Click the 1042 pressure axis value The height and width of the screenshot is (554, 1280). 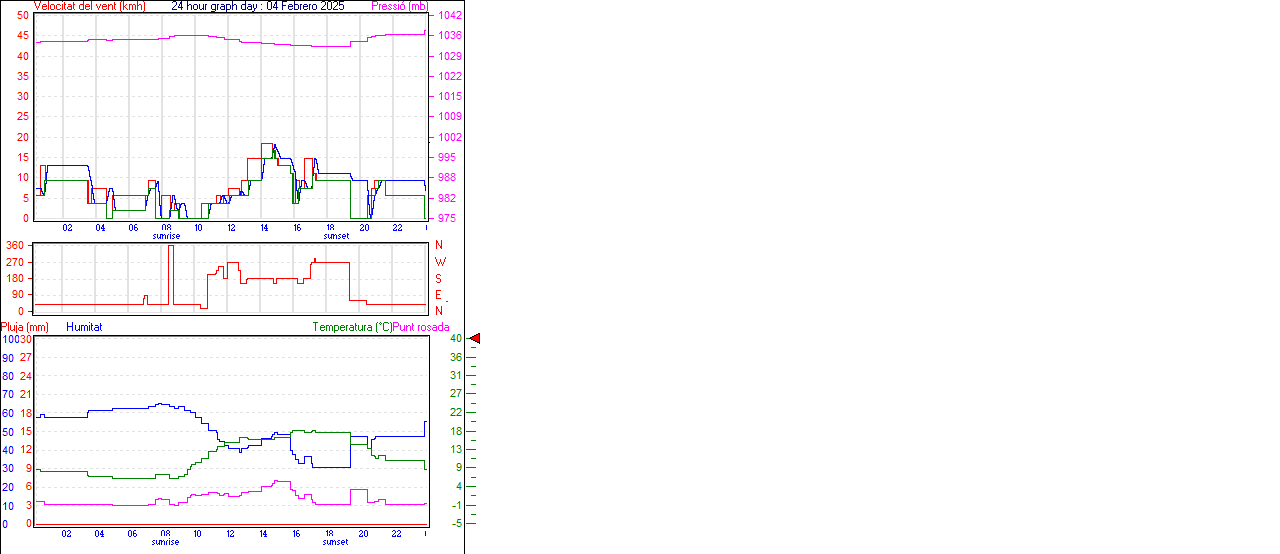pyautogui.click(x=449, y=15)
